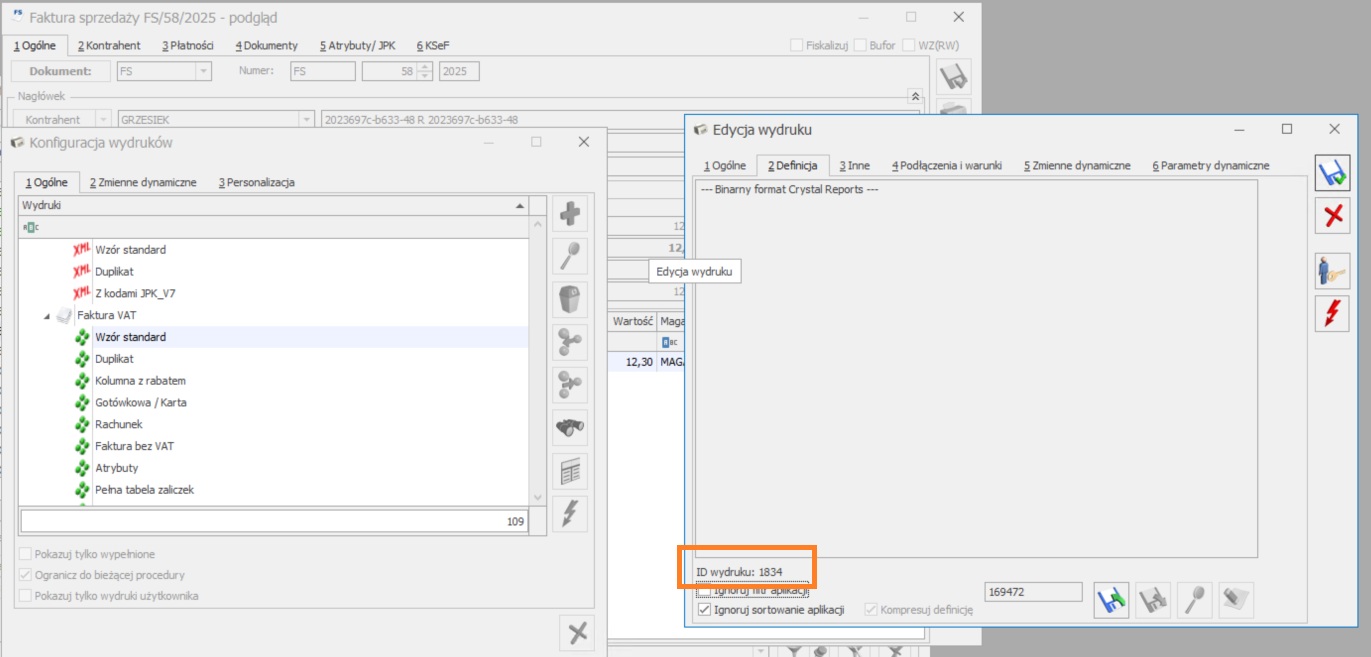The image size is (1371, 657).
Task: Select the Z kodami JPK_V7 printout
Action: [135, 293]
